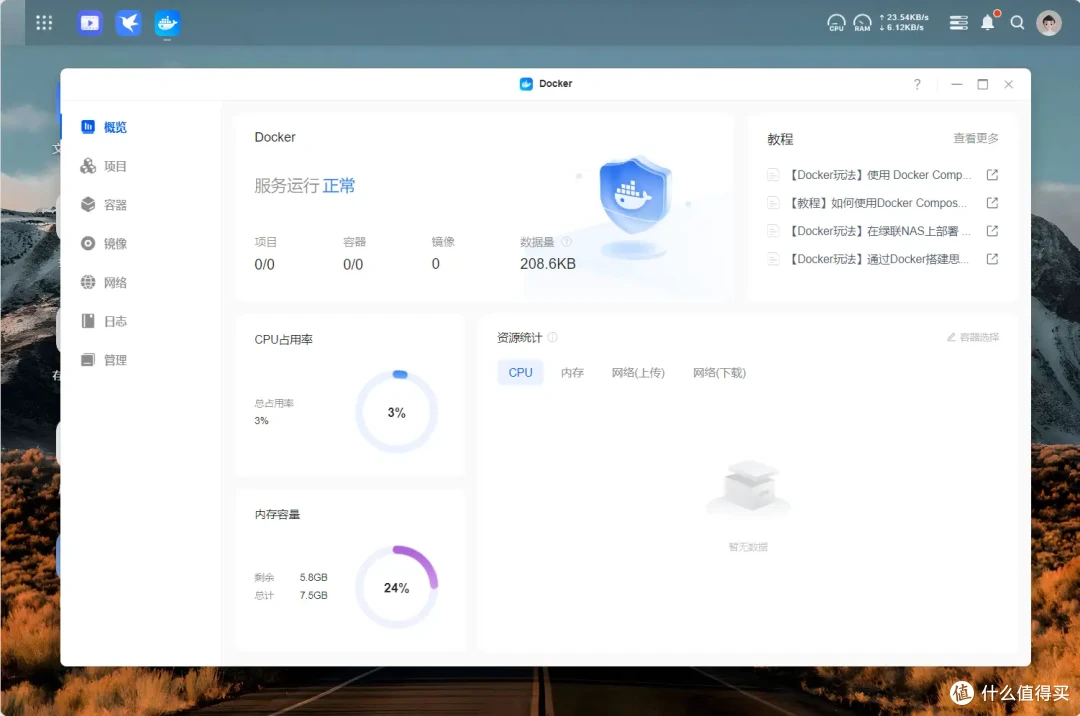The width and height of the screenshot is (1080, 716).
Task: Click the 24% memory gauge
Action: point(397,587)
